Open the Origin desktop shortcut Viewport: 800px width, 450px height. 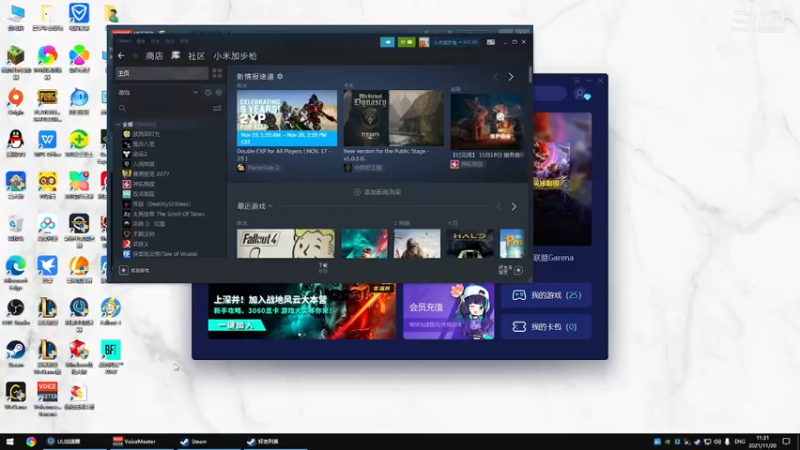(16, 101)
